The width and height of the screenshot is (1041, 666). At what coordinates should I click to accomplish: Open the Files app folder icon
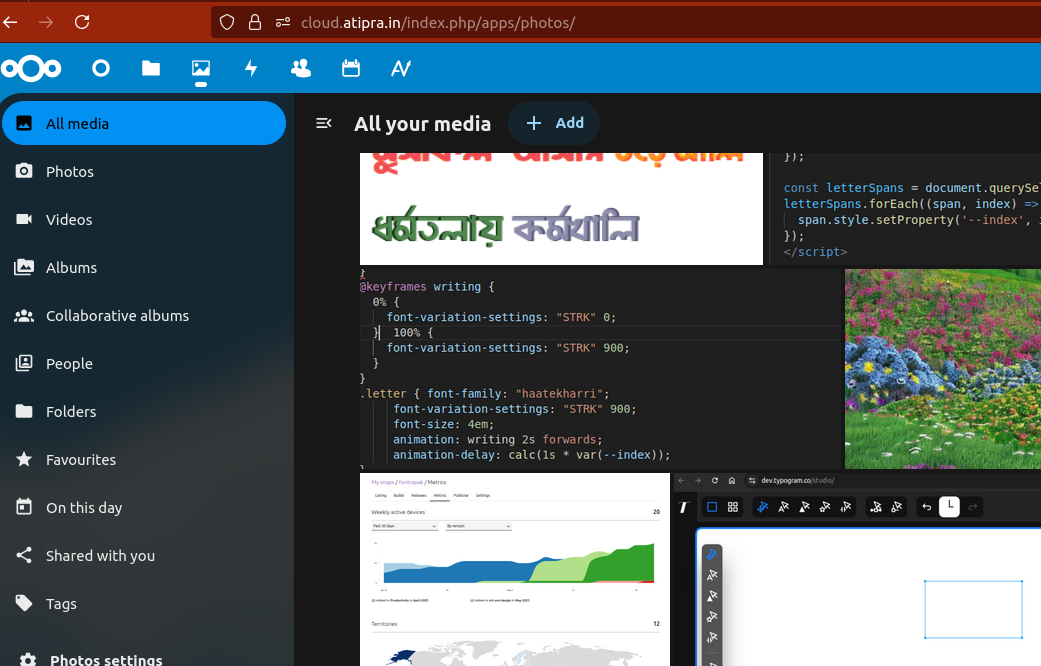(x=151, y=68)
